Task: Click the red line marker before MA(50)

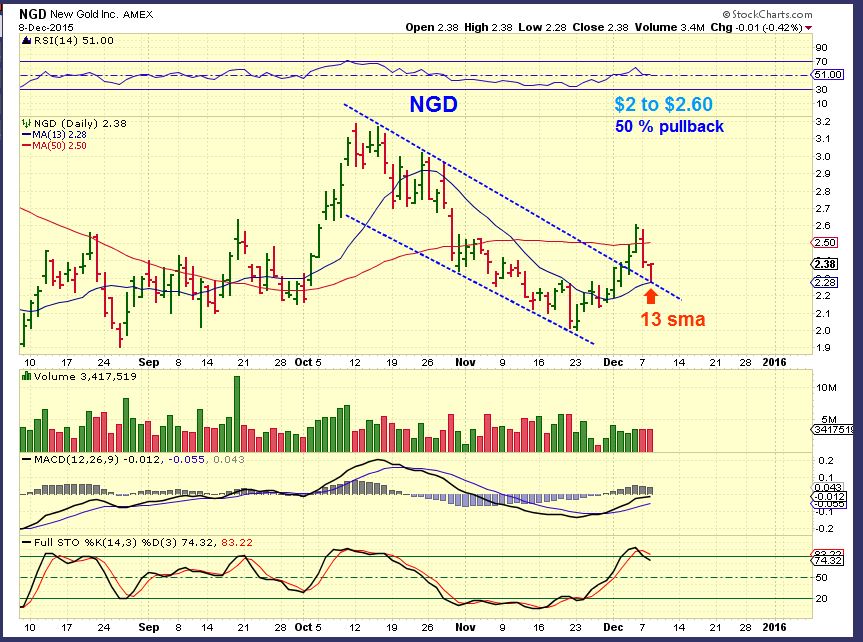Action: [x=26, y=145]
